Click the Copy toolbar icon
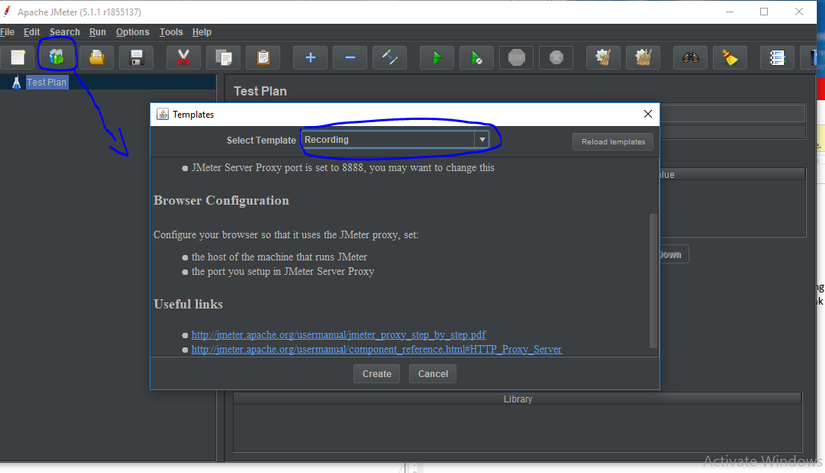The width and height of the screenshot is (825, 473). click(x=223, y=57)
